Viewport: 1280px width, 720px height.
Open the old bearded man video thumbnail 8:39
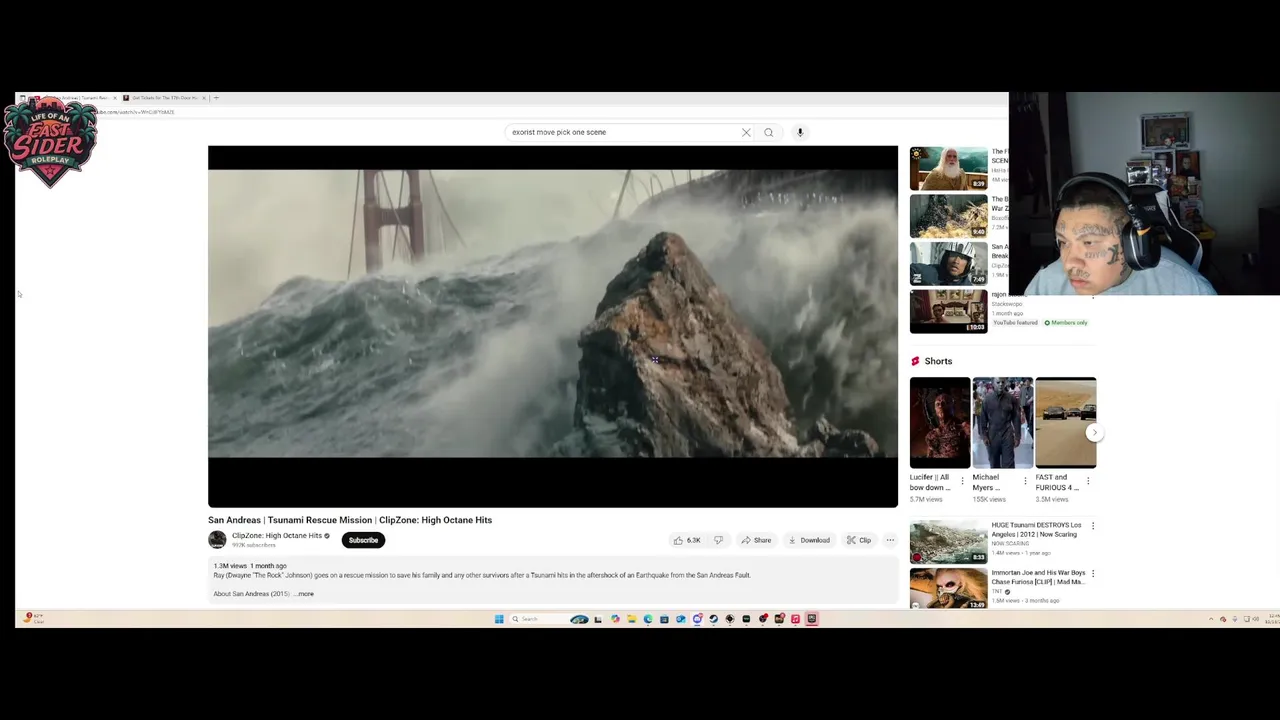948,168
